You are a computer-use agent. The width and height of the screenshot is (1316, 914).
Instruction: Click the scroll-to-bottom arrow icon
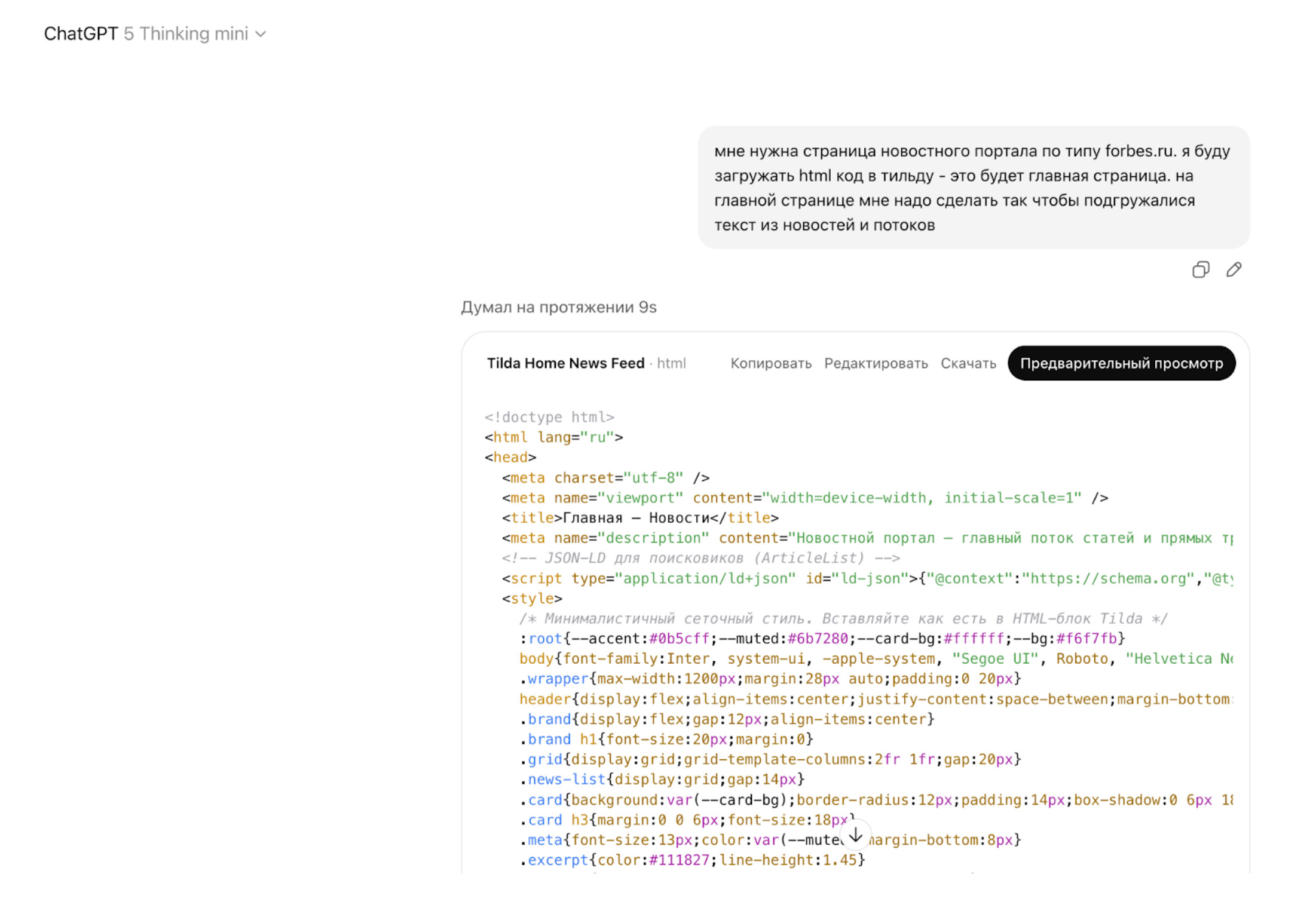pos(855,835)
